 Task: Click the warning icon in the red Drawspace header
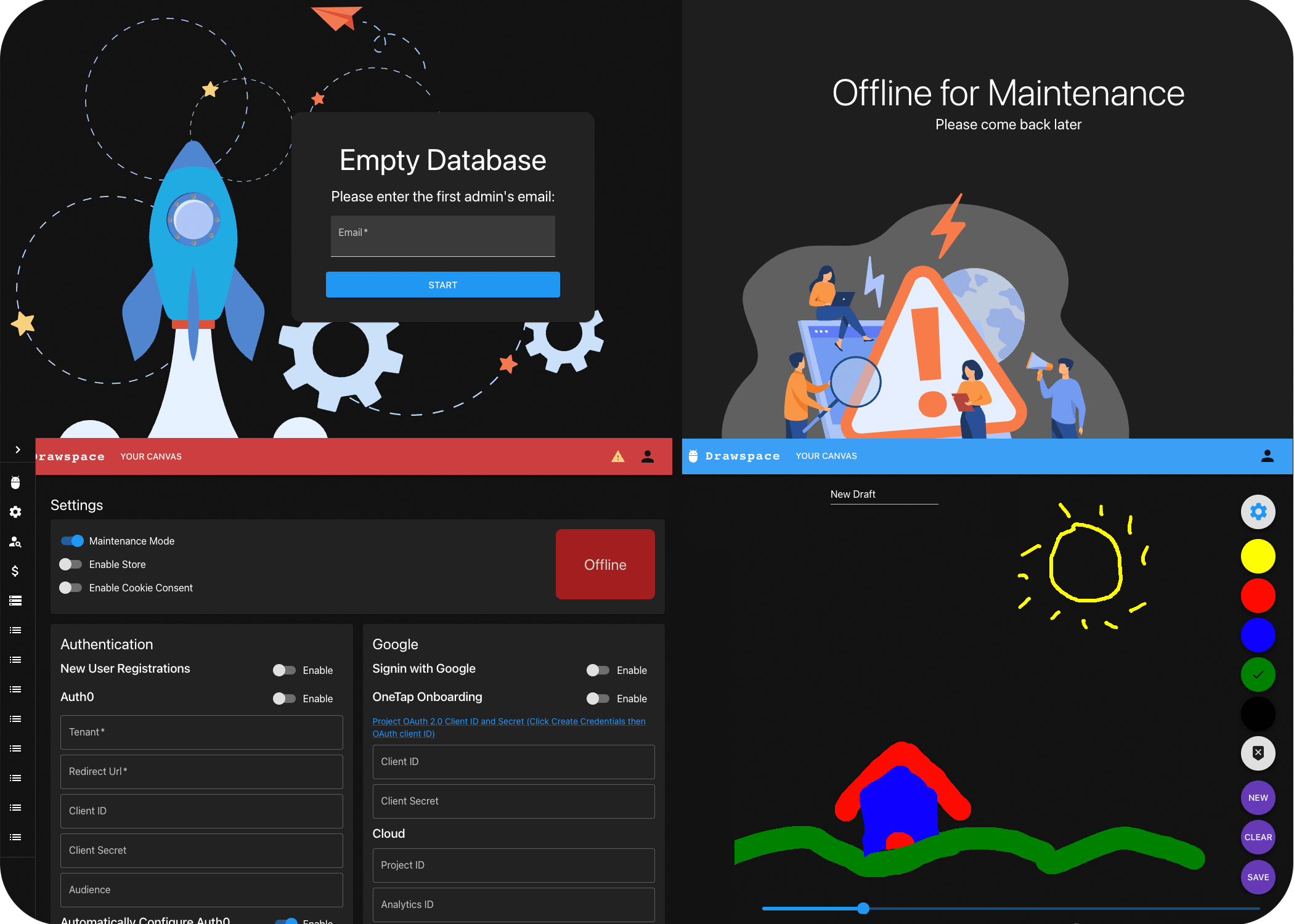(x=618, y=456)
